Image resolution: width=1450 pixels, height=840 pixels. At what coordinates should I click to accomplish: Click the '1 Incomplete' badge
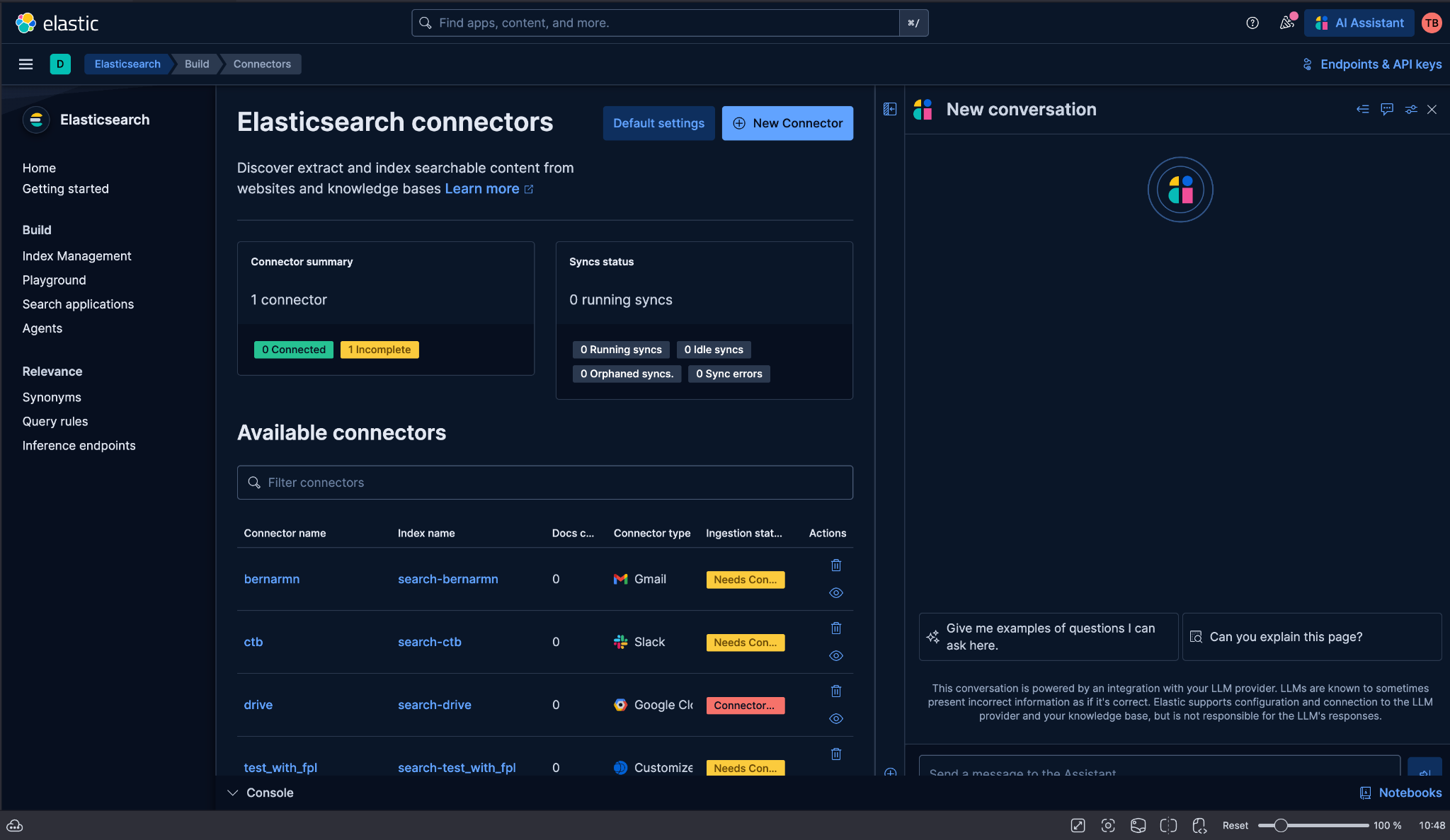[x=379, y=350]
